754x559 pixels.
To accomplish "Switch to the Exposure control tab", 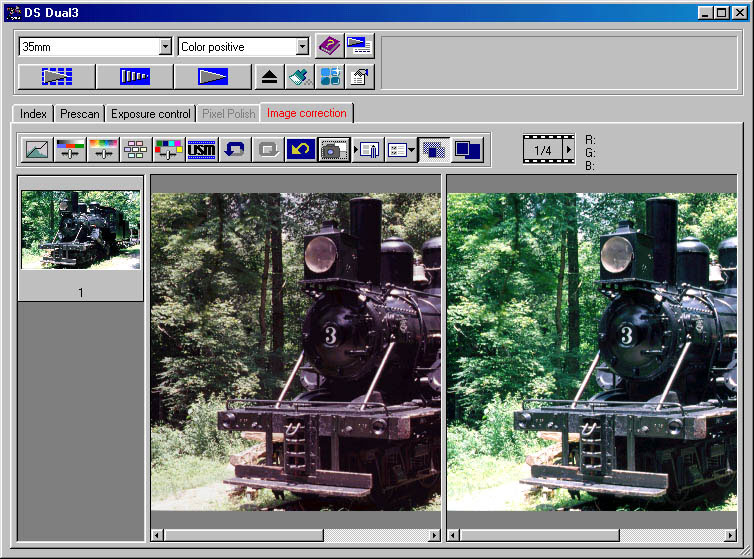I will coord(151,114).
